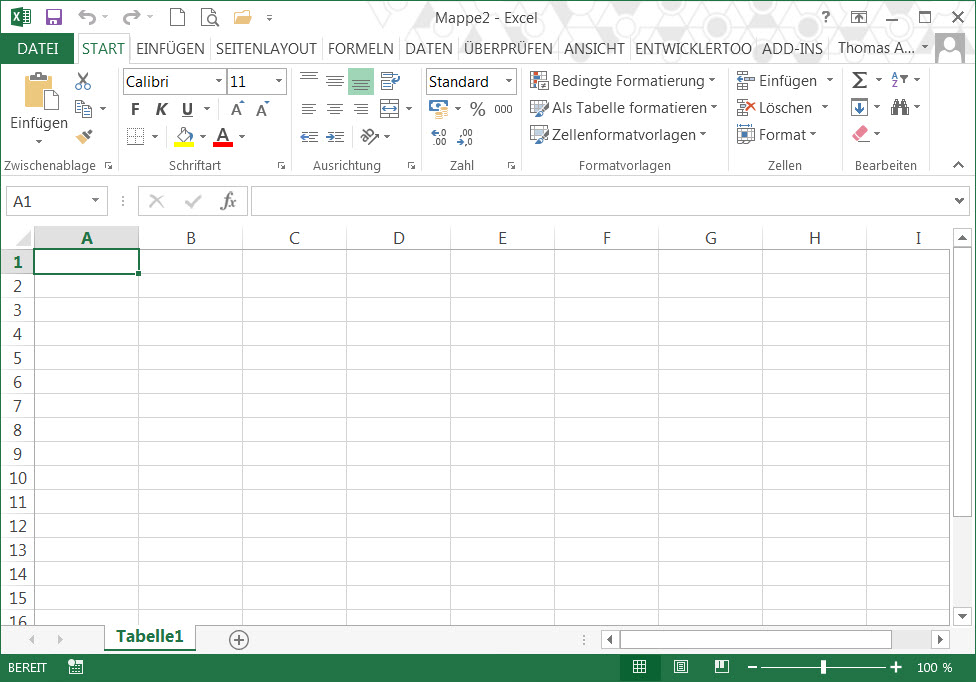Toggle bold formatting F
Screen dimensions: 976x682
tap(135, 110)
